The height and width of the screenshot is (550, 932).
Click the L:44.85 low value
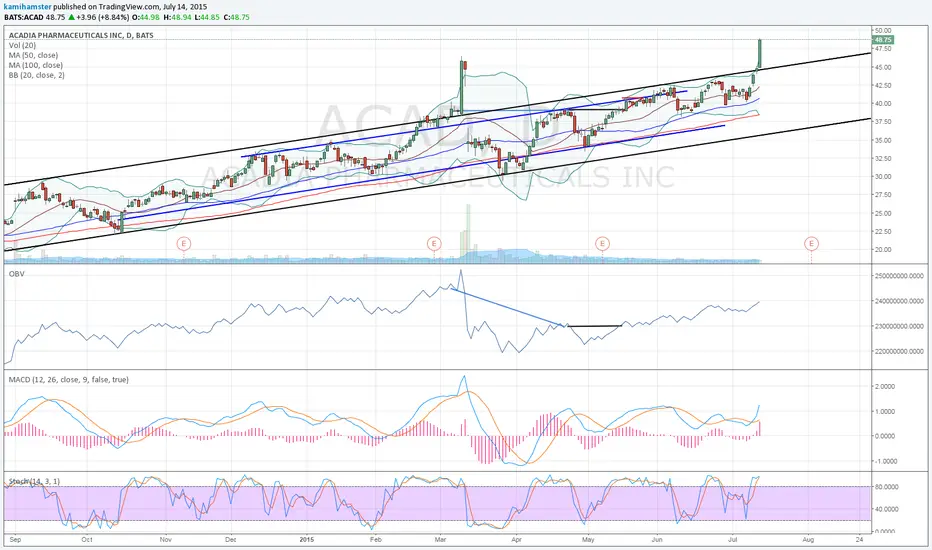click(x=207, y=17)
